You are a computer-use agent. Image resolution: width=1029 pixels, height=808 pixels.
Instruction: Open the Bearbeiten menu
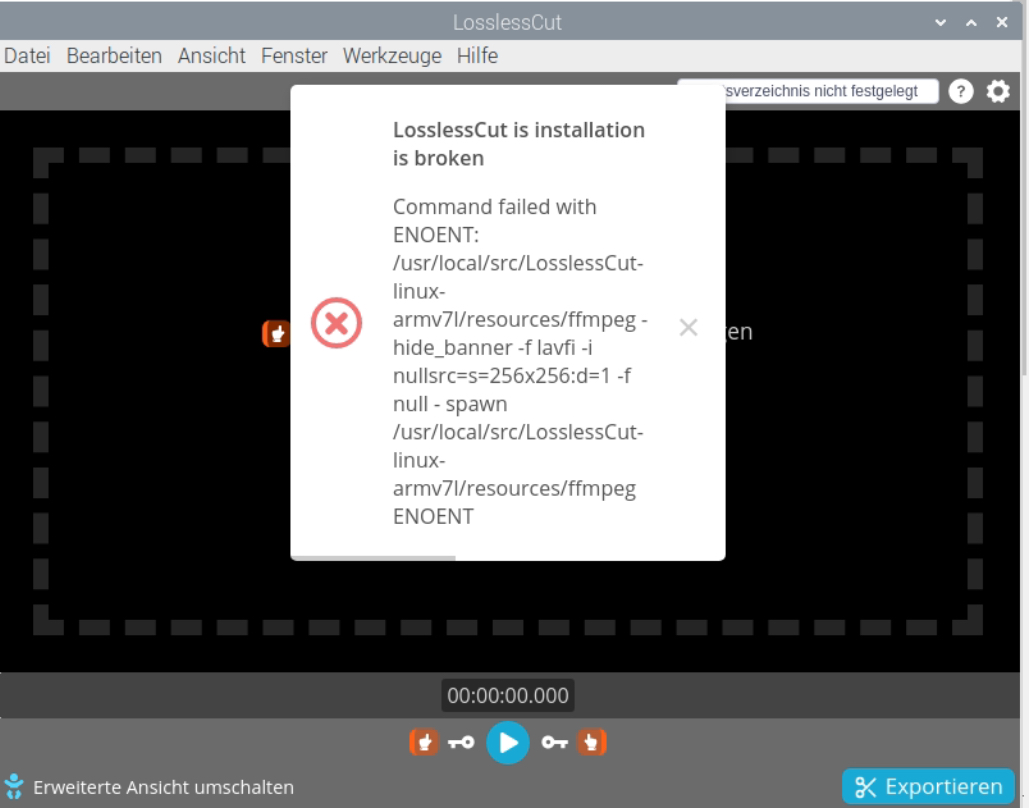(x=113, y=56)
